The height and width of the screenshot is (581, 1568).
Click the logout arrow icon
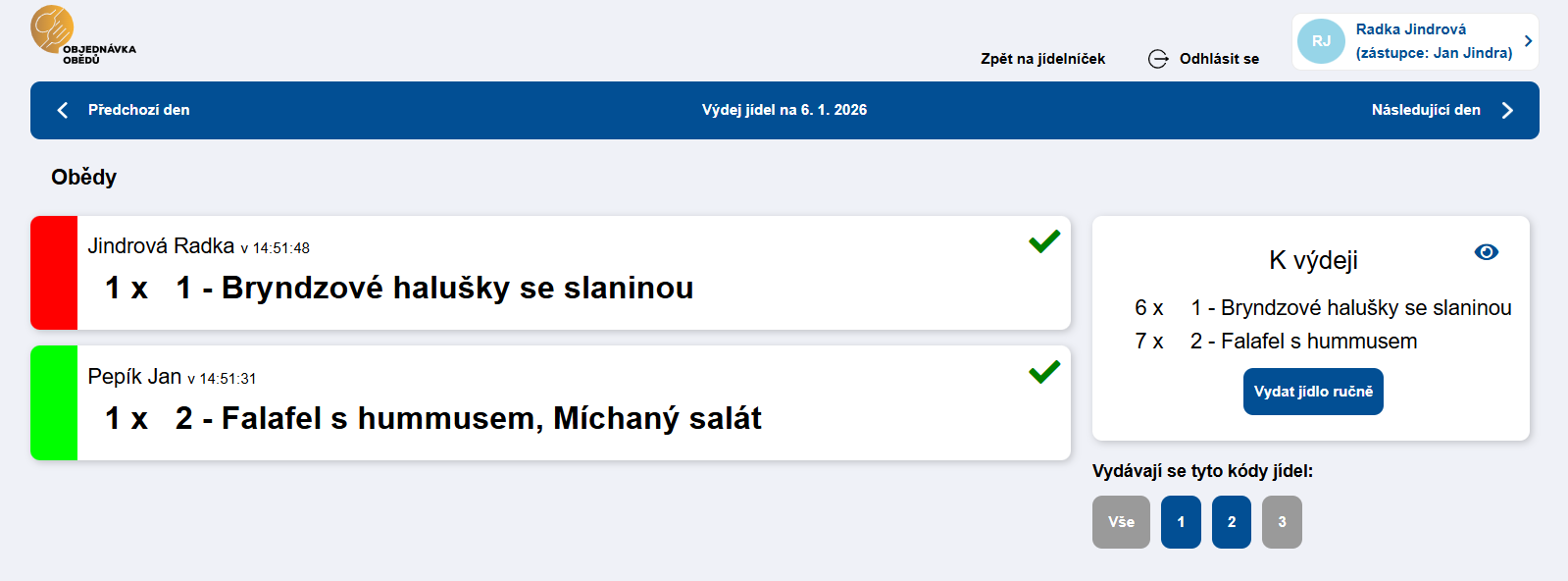(x=1158, y=59)
